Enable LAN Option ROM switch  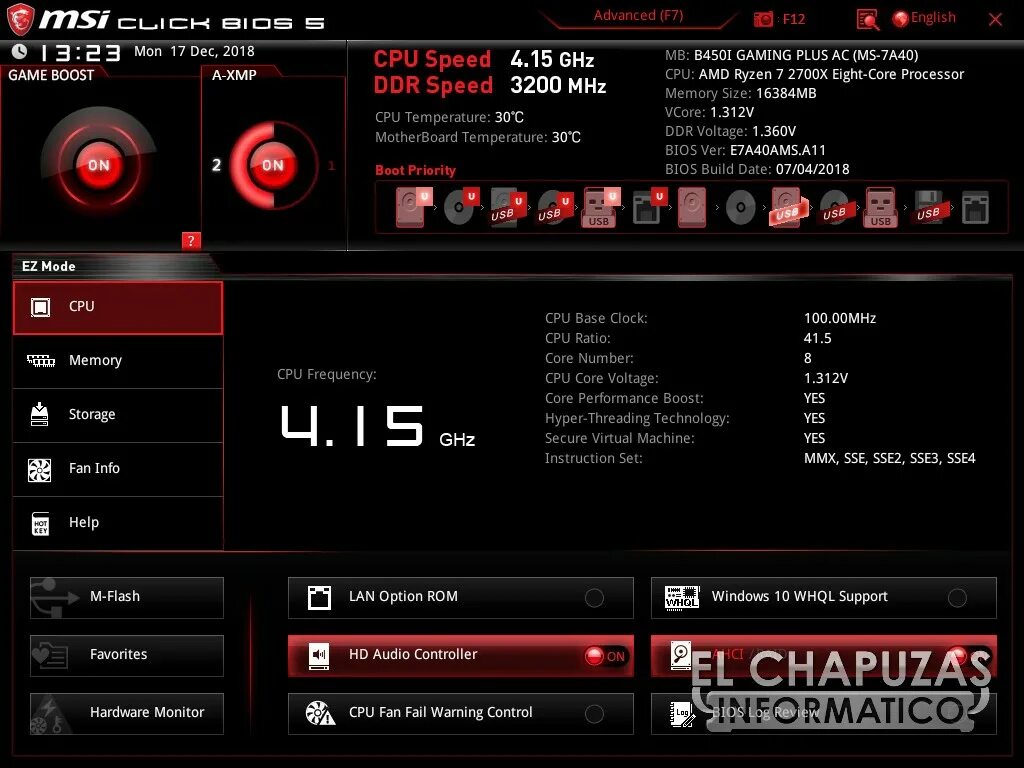click(594, 598)
